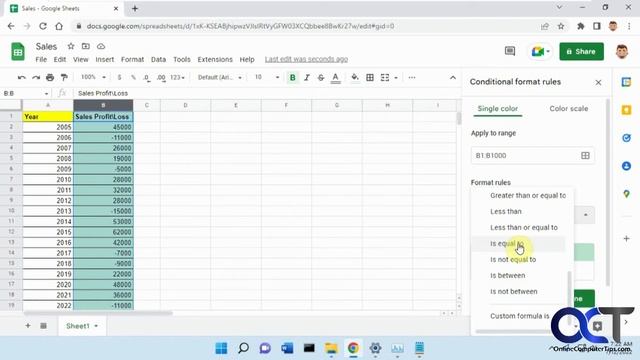The image size is (640, 360).
Task: Open Google Calendar in the side panel
Action: [627, 82]
